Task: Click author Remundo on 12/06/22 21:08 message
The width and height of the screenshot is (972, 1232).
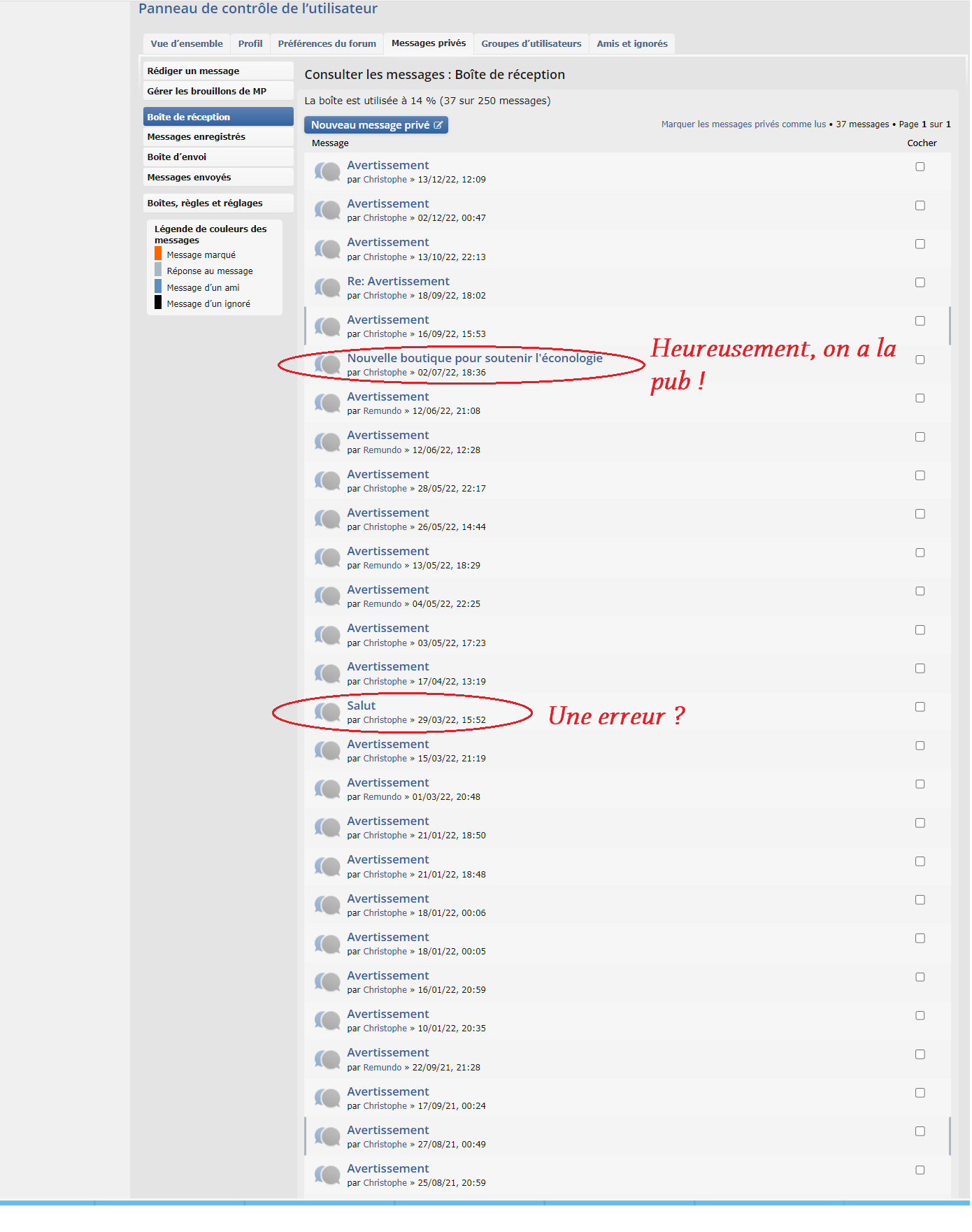Action: click(x=383, y=411)
